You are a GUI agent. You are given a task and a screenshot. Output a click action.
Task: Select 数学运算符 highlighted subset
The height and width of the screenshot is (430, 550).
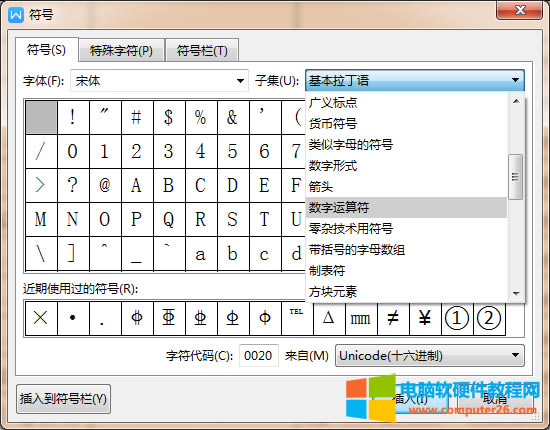coord(406,208)
